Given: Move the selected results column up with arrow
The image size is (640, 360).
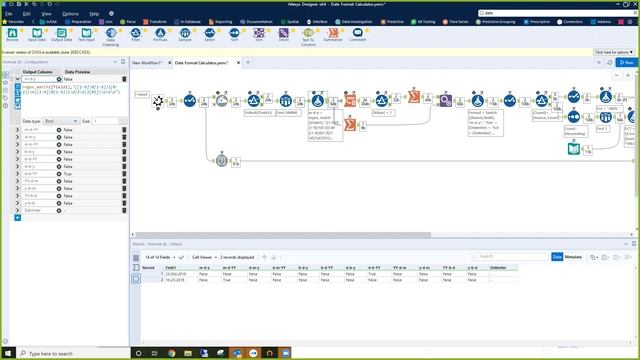Looking at the screenshot, I should [x=264, y=257].
